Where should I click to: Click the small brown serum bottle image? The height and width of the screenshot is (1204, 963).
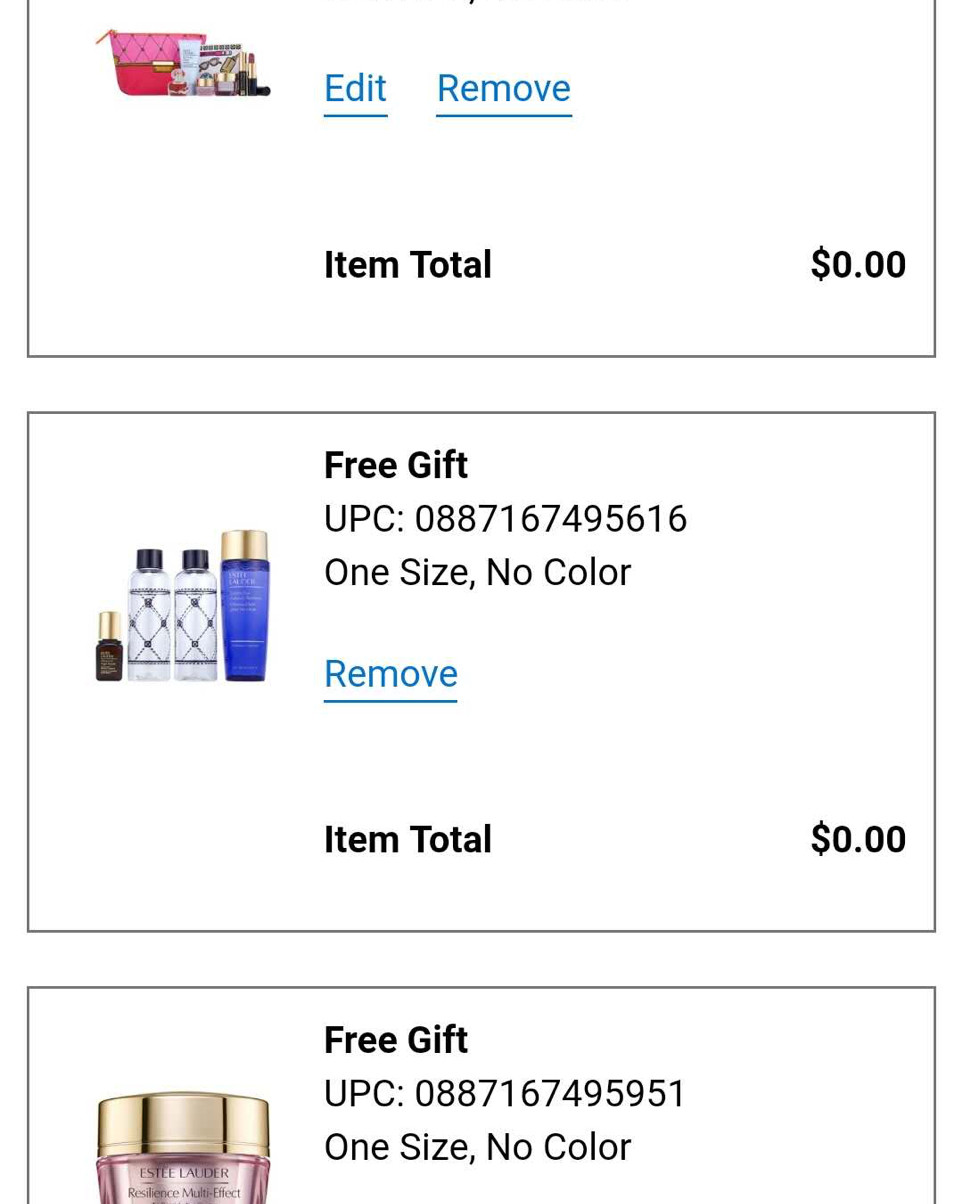coord(109,647)
